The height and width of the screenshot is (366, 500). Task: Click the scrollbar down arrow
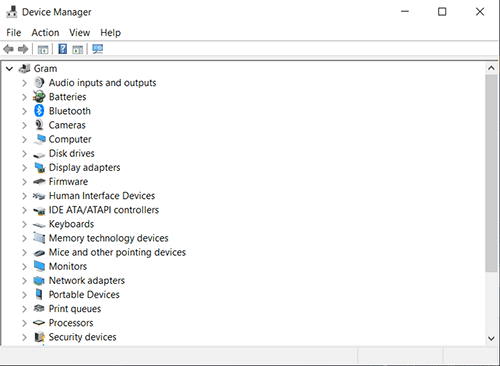[491, 338]
